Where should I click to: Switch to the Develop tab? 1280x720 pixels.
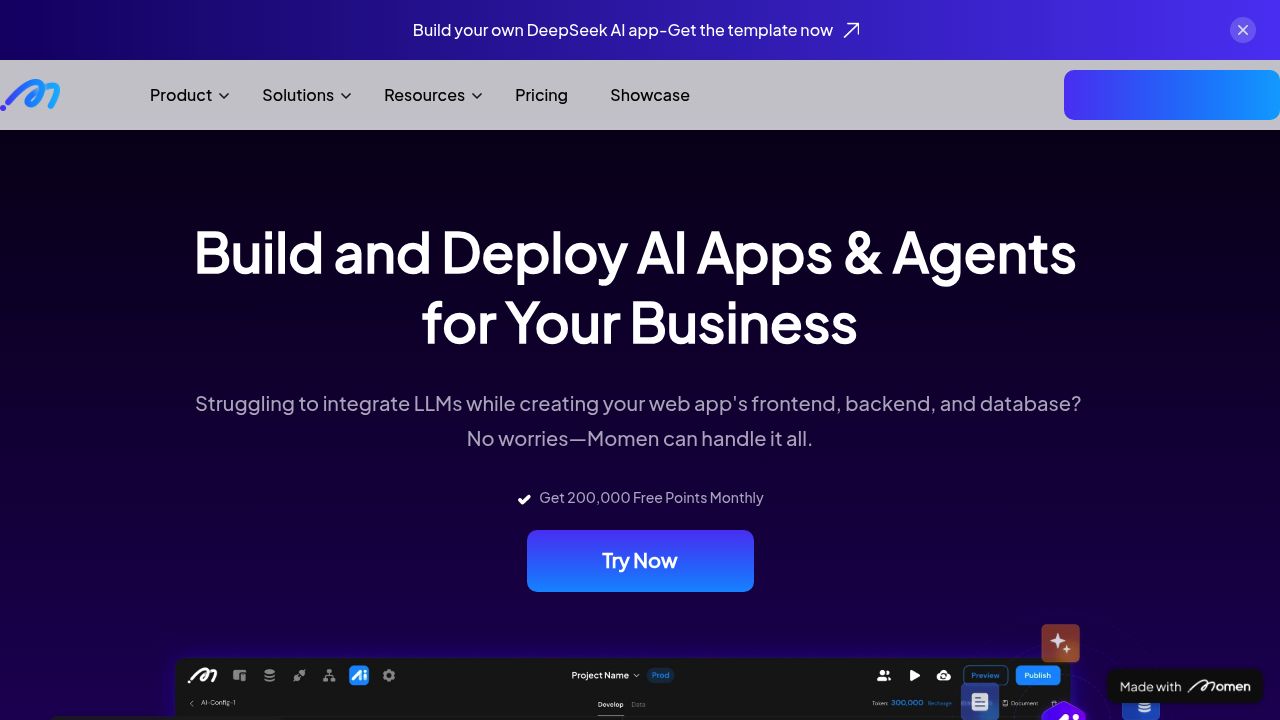(x=610, y=705)
